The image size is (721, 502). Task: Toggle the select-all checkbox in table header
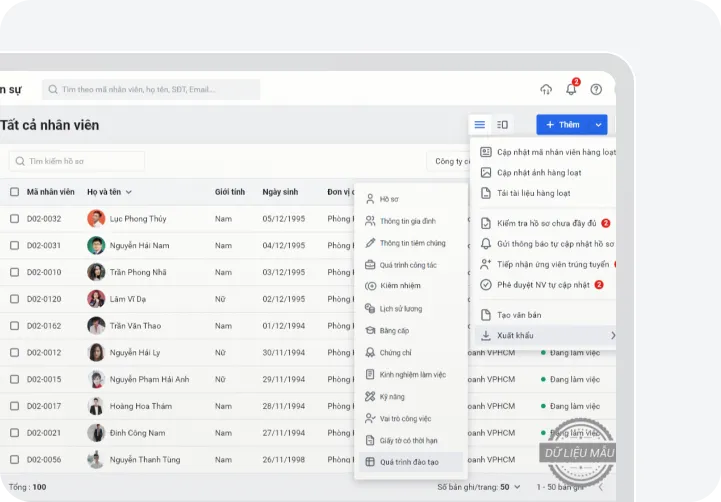tap(14, 192)
